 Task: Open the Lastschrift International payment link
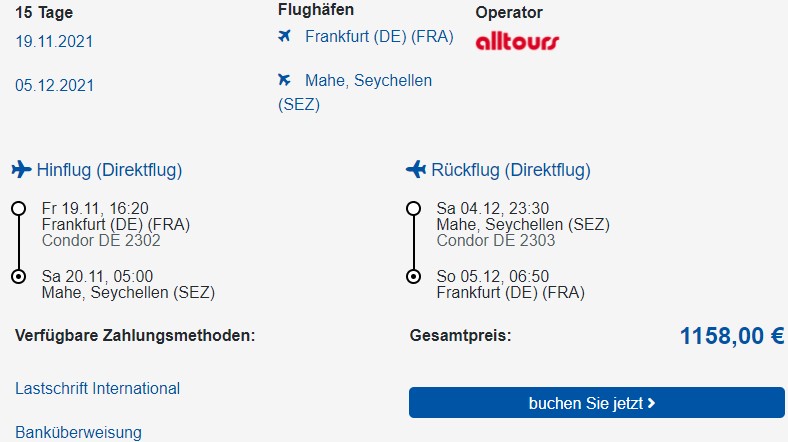97,388
